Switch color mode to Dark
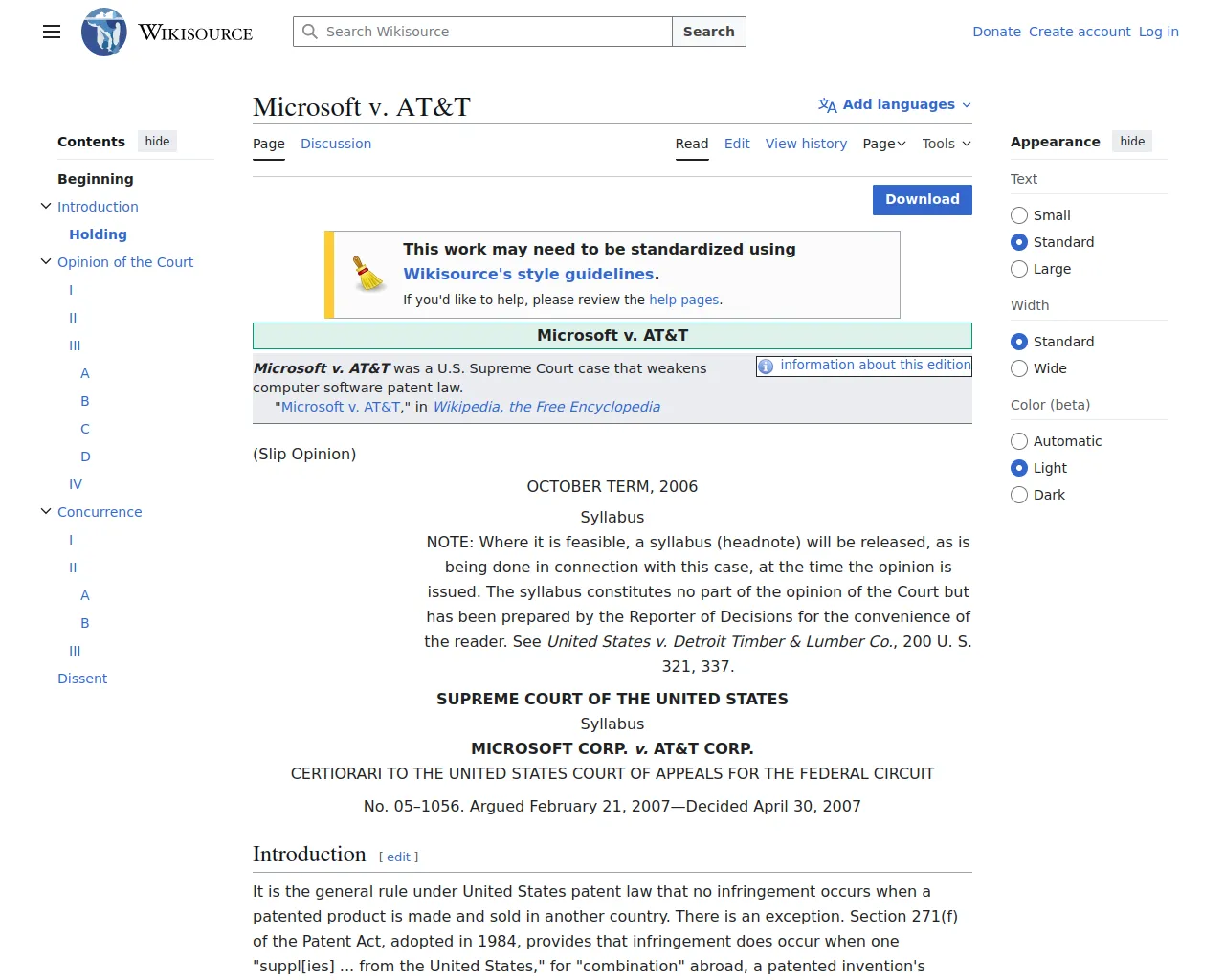This screenshot has width=1225, height=980. 1019,495
